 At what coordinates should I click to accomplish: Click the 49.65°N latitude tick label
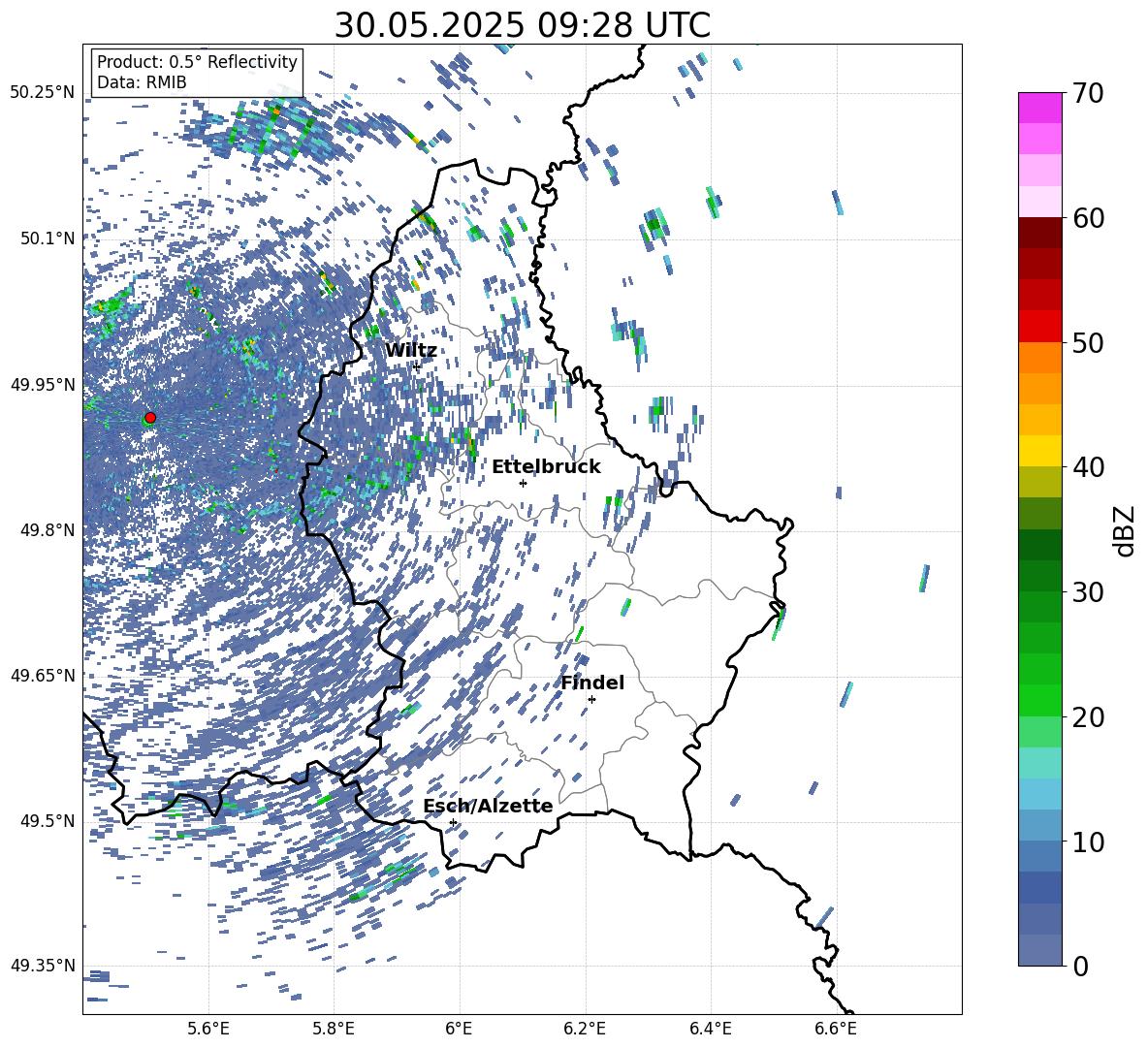point(43,675)
